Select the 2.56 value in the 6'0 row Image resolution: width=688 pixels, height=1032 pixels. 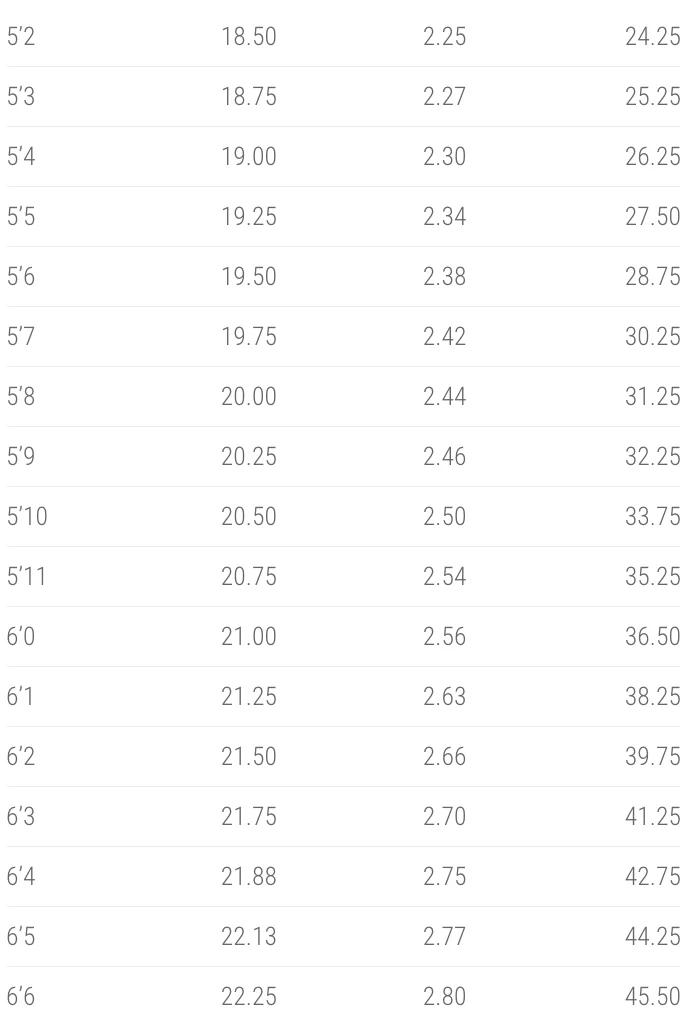point(444,636)
